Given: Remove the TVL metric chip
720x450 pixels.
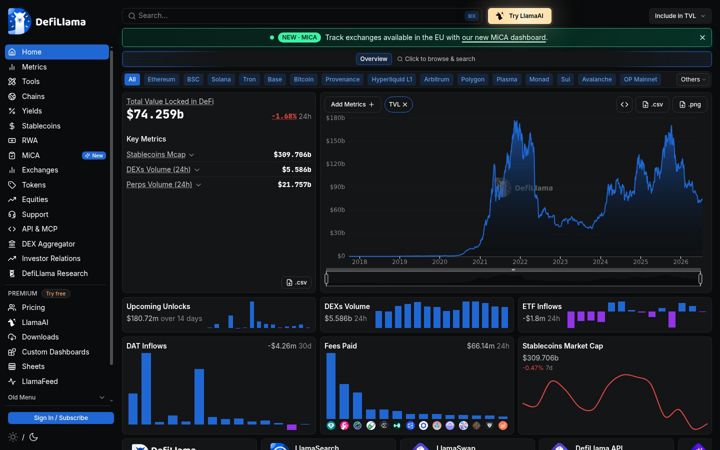Looking at the screenshot, I should 405,105.
